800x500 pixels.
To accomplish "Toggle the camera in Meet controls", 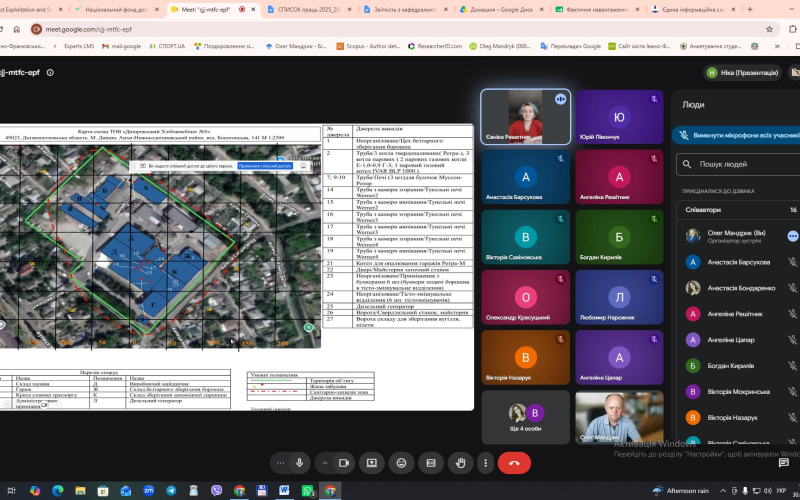I will tap(344, 463).
